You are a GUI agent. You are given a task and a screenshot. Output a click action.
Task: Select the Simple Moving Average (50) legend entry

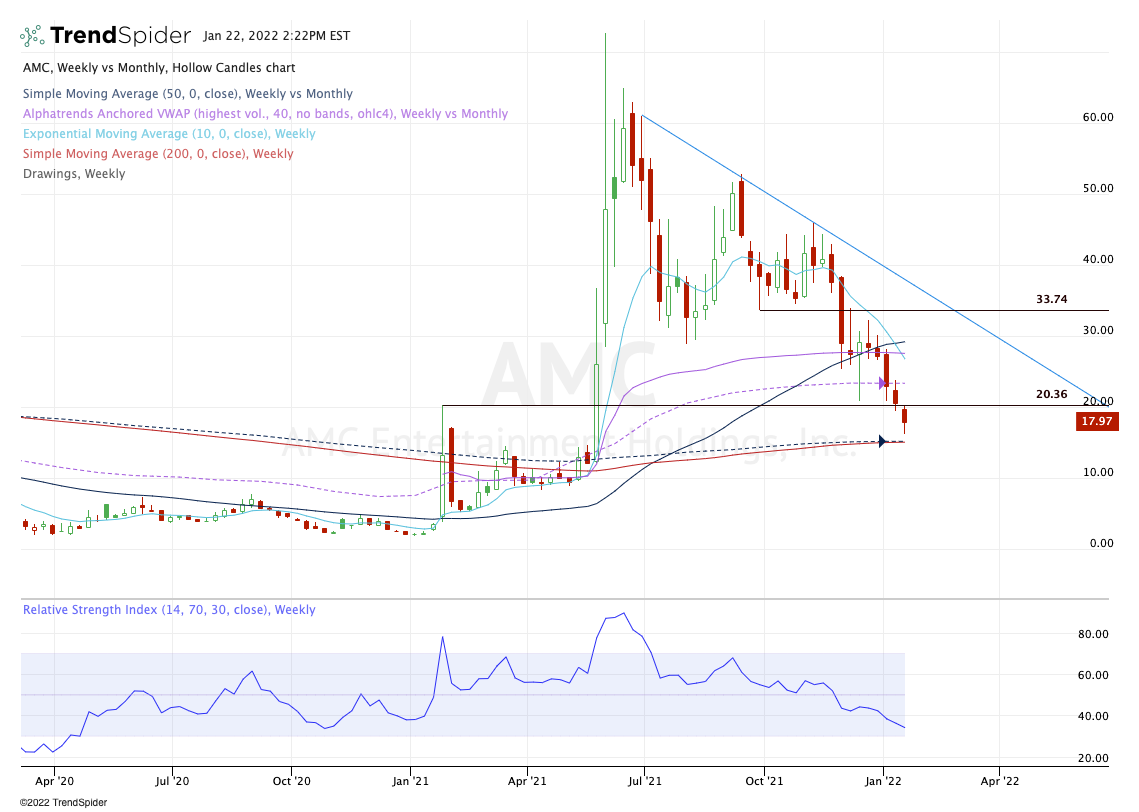tap(187, 94)
